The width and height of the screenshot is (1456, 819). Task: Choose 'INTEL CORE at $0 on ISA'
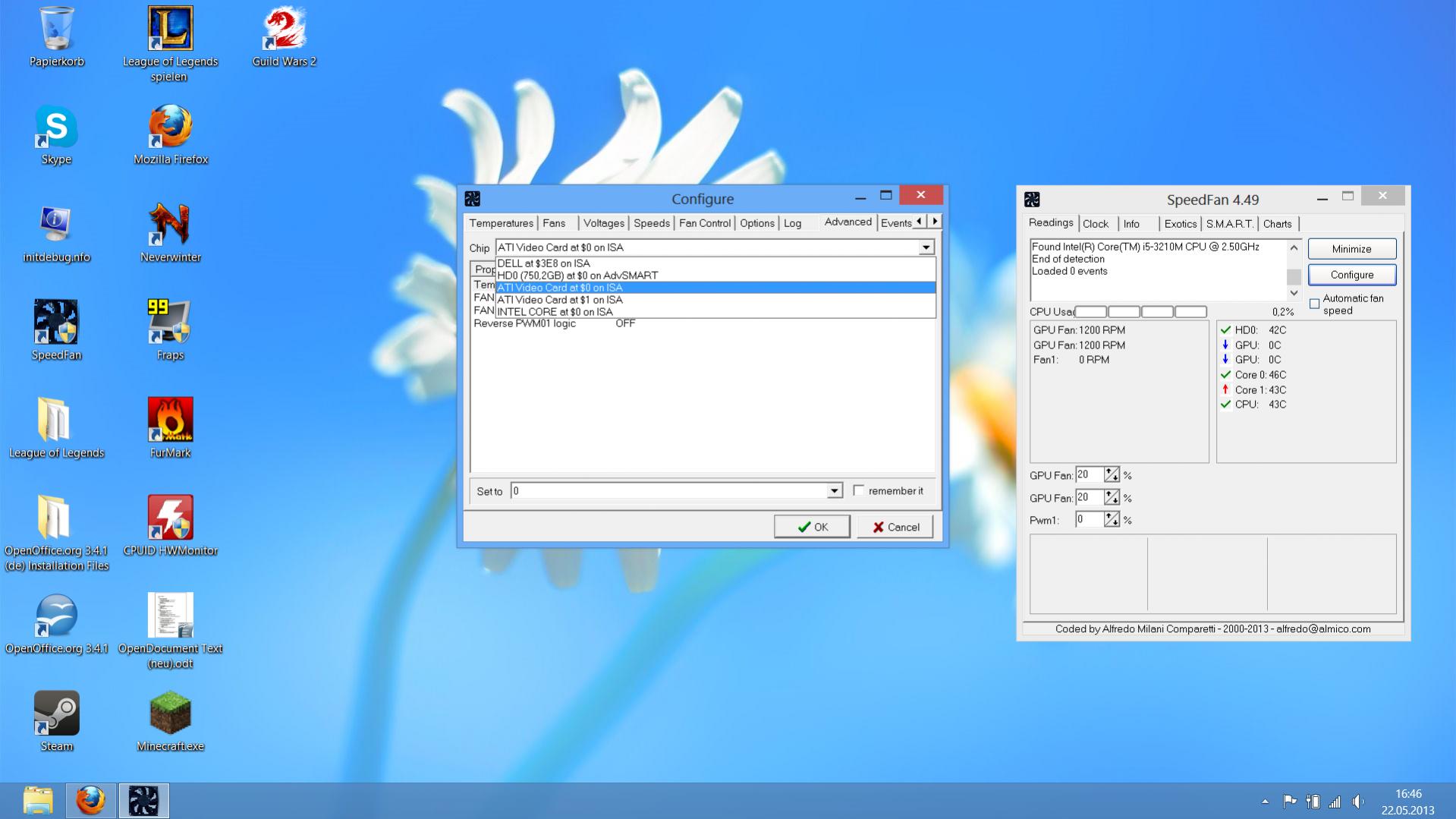coord(715,312)
